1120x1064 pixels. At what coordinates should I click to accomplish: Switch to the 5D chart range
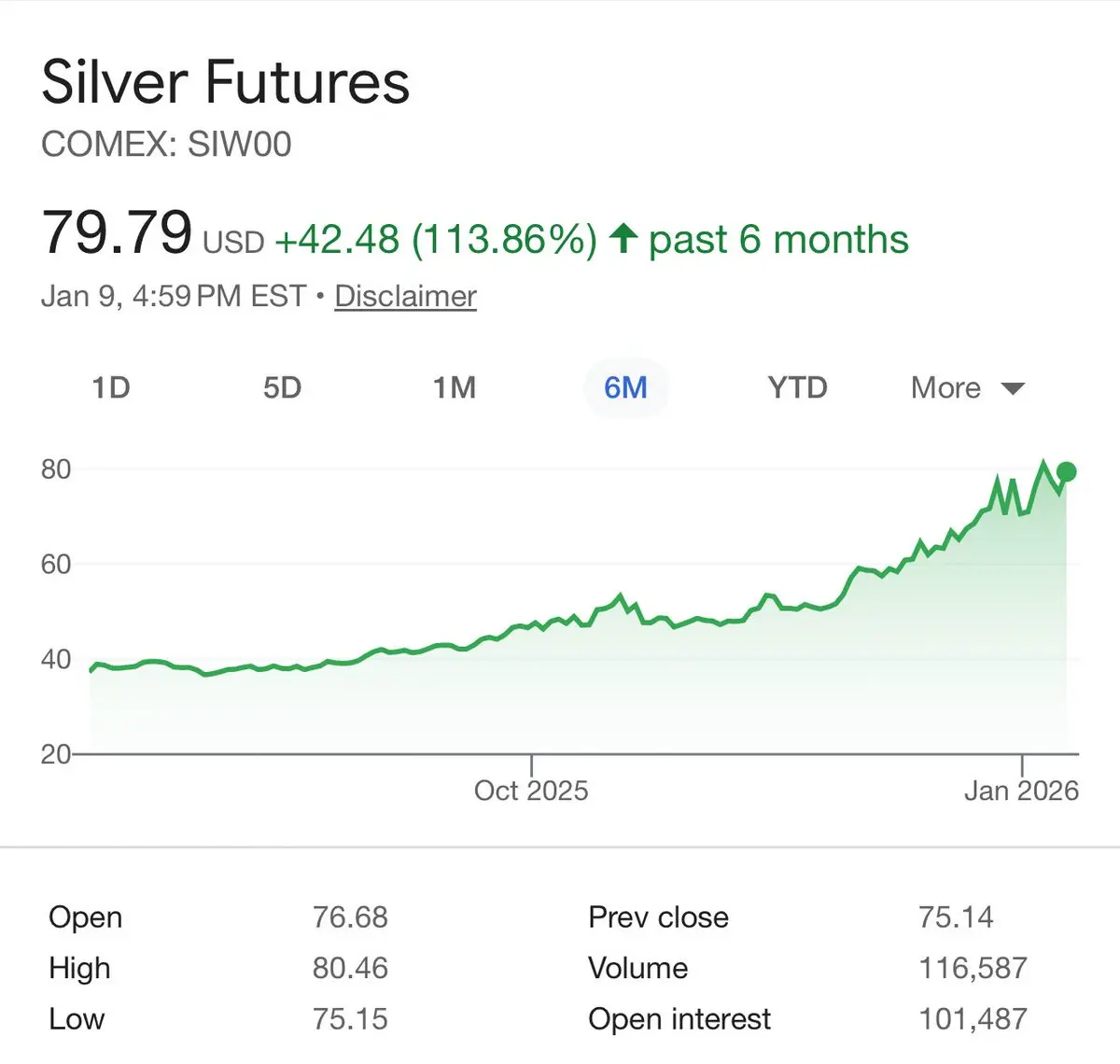282,387
